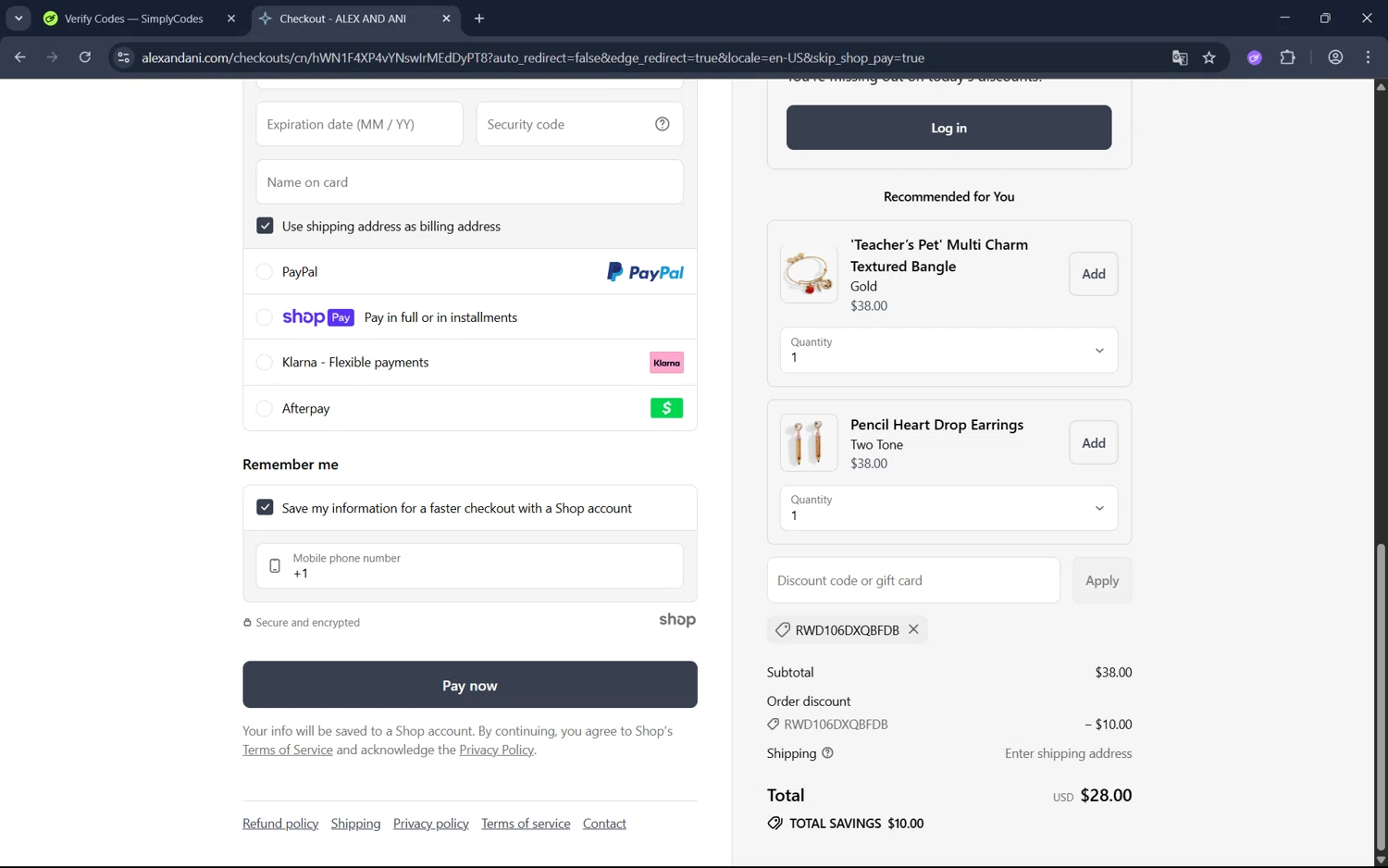Click the Shop logo near Secure and encrypted
Screen dimensions: 1388x868
pyautogui.click(x=677, y=620)
